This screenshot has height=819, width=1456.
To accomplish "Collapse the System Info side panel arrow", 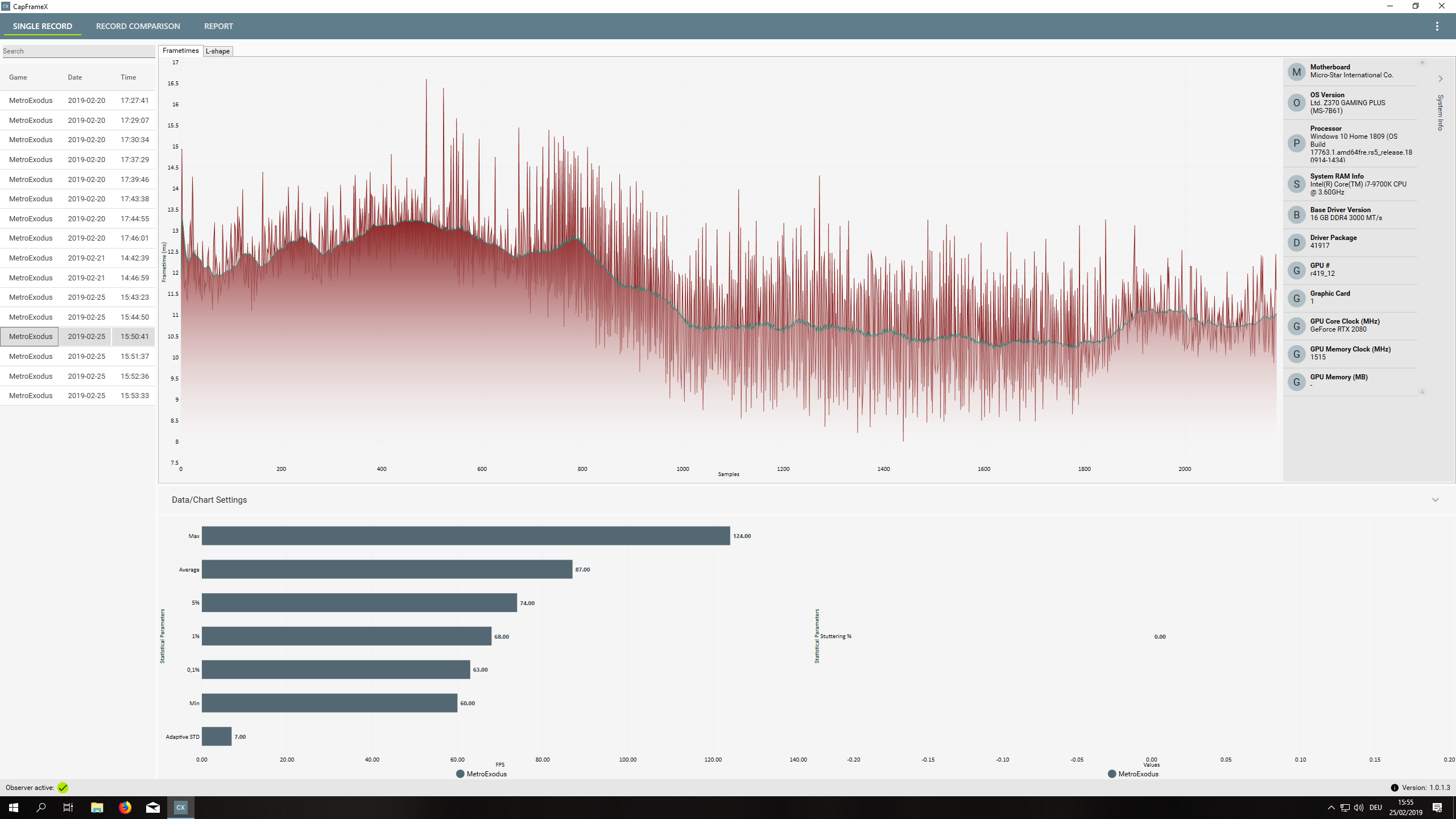I will pos(1441,79).
